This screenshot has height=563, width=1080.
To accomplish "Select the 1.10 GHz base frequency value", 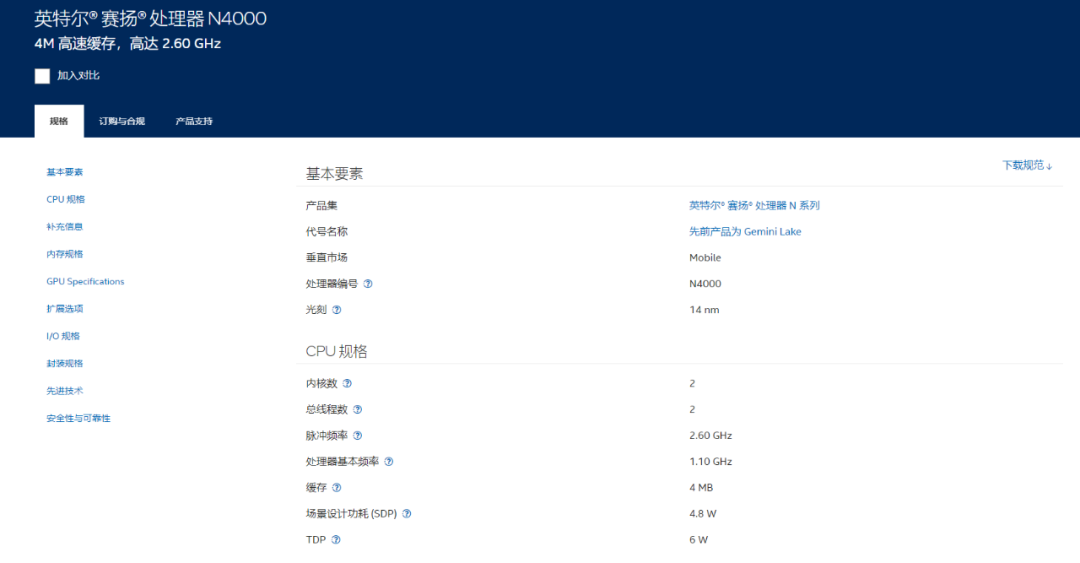I will [x=711, y=462].
